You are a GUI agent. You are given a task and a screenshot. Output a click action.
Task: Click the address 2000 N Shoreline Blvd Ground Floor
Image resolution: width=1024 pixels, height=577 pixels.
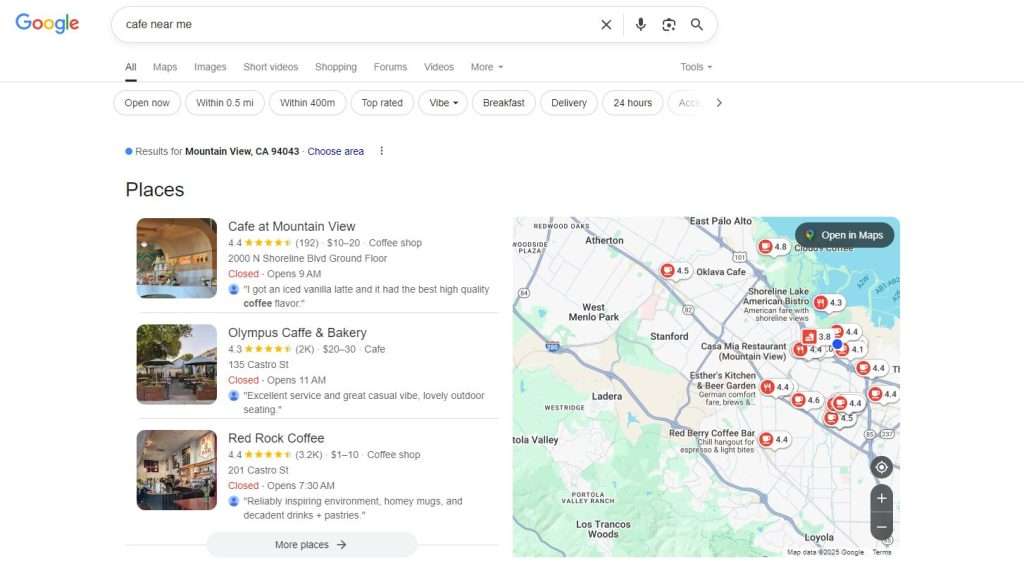pyautogui.click(x=308, y=258)
